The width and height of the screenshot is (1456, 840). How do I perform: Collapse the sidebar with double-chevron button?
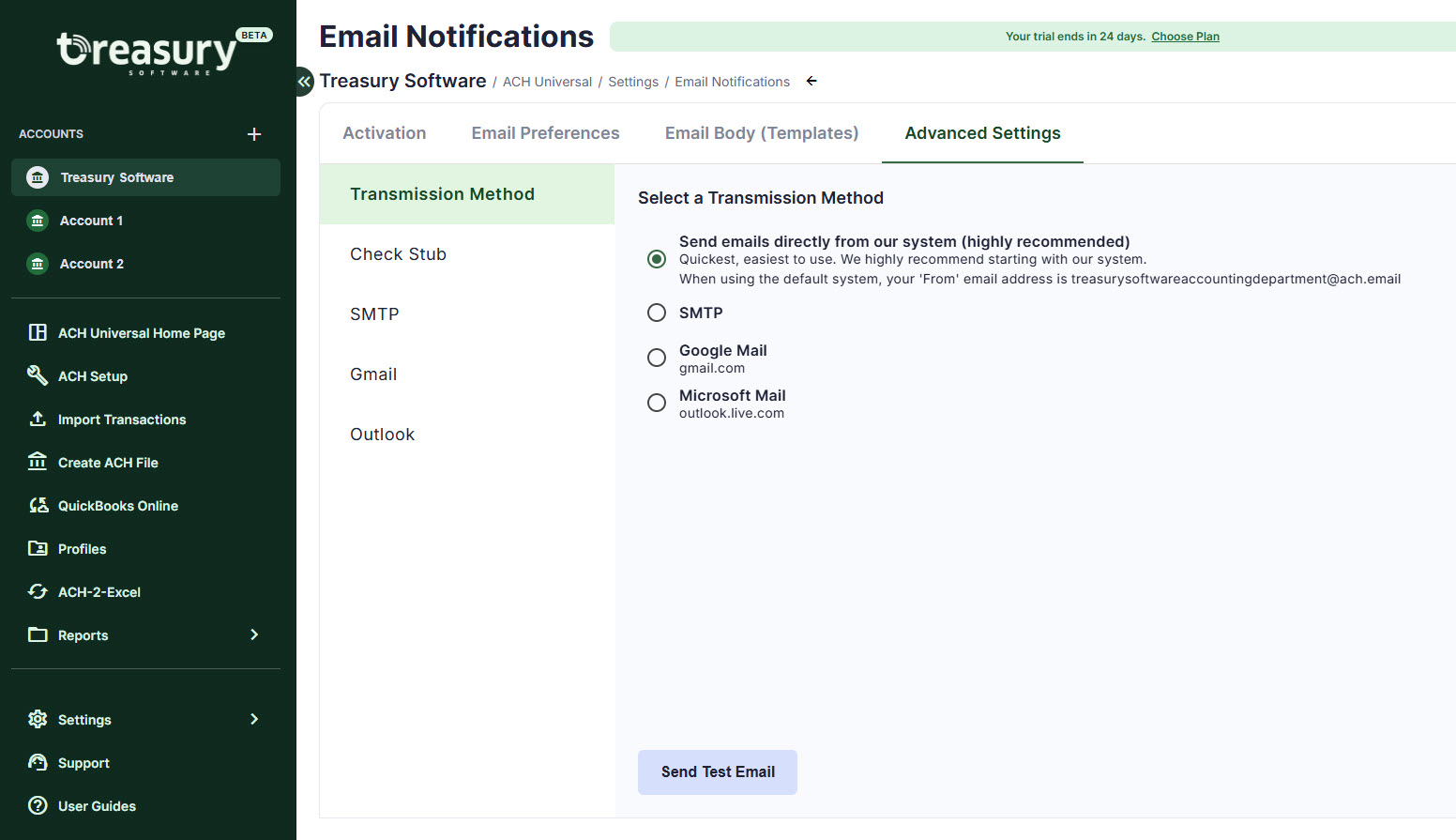(303, 82)
